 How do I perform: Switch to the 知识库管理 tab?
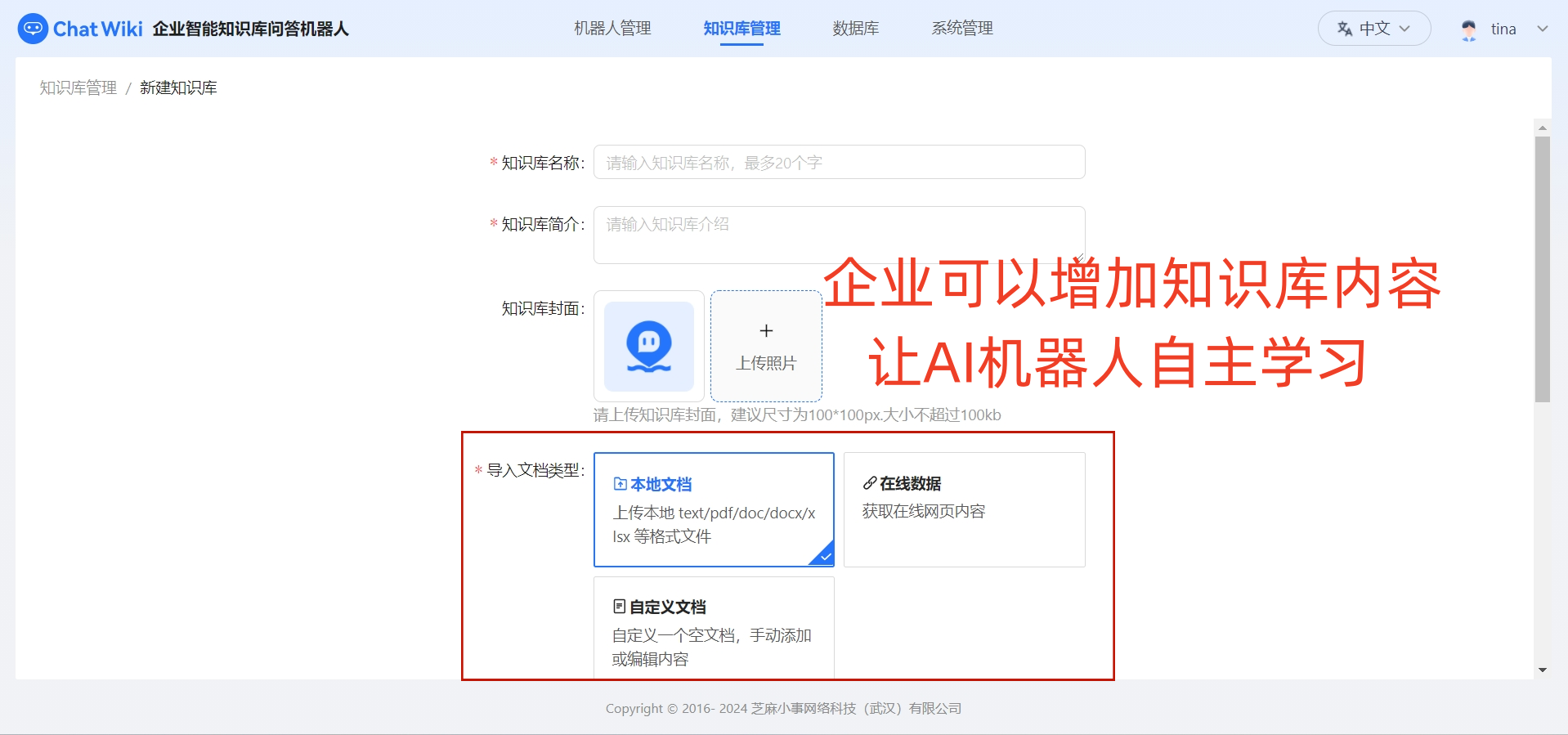(741, 29)
